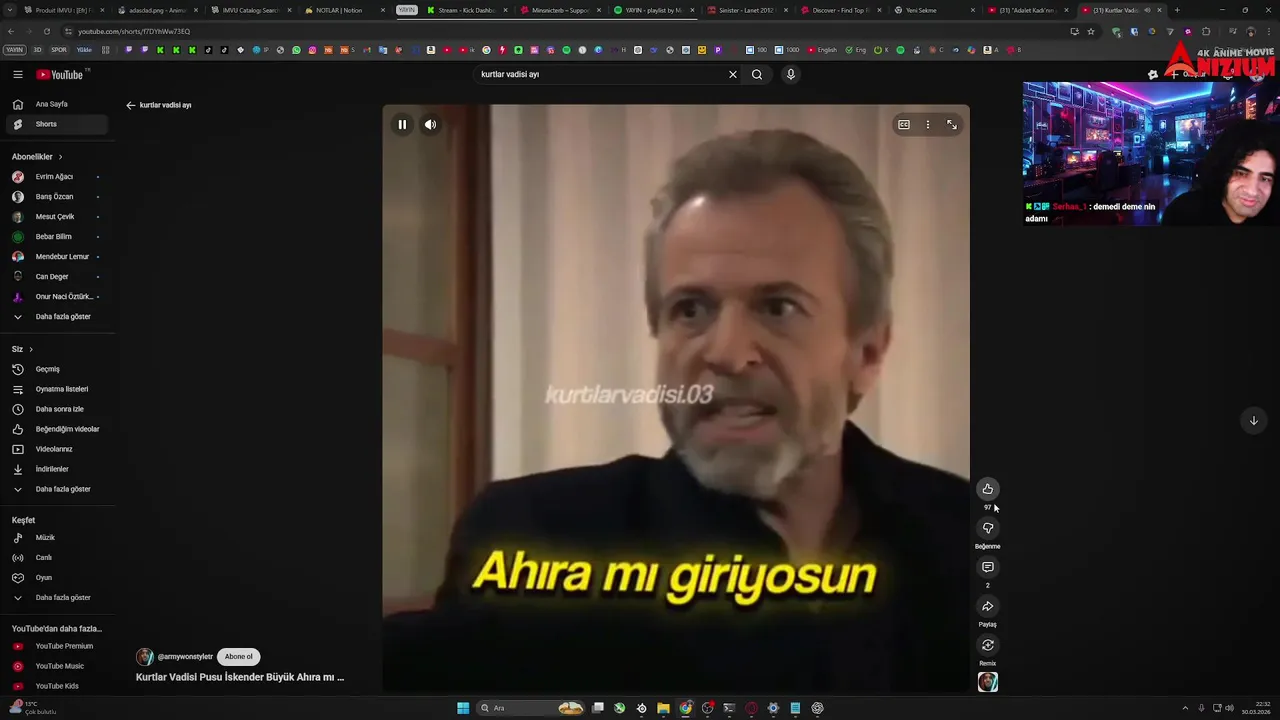The height and width of the screenshot is (720, 1280).
Task: Open YouTube Kids link
Action: pos(57,686)
